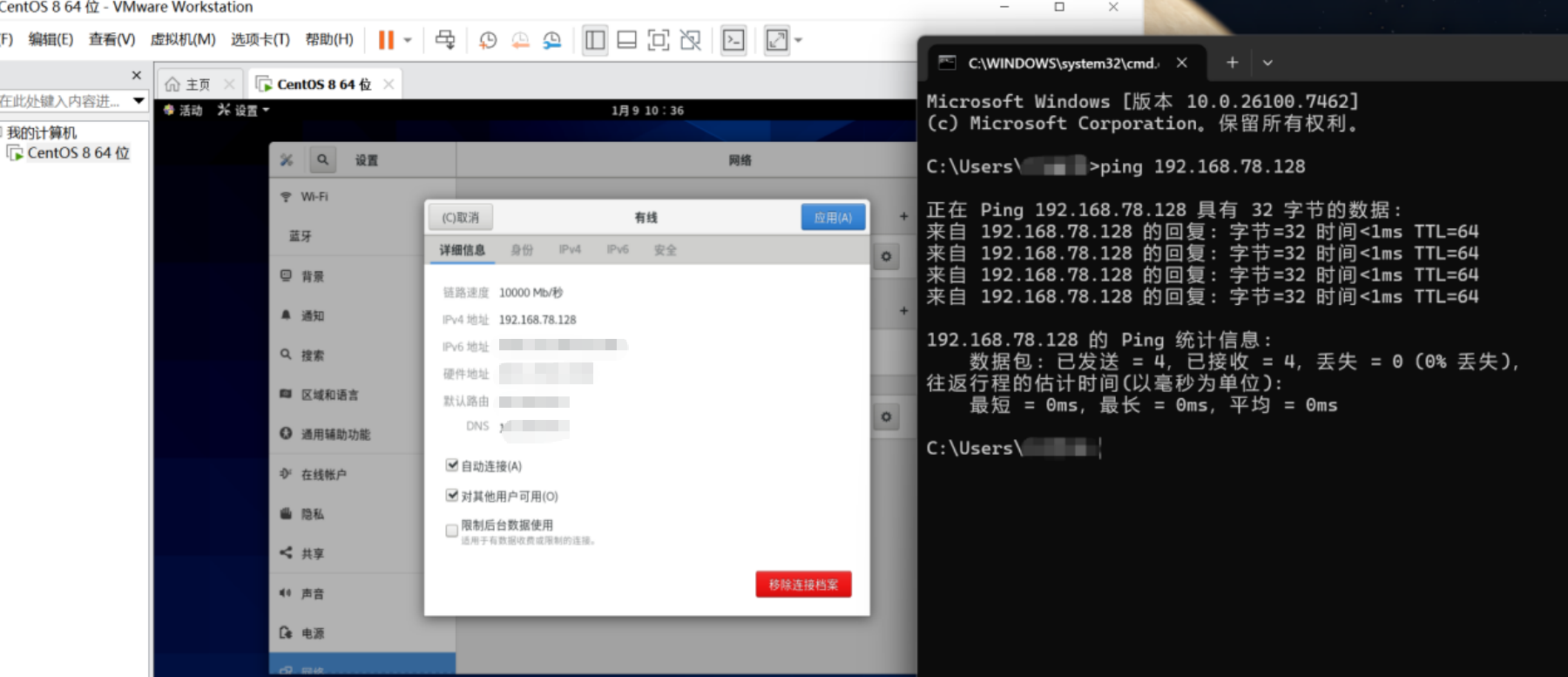Open 通知 settings in sidebar
Viewport: 1568px width, 677px height.
[362, 315]
